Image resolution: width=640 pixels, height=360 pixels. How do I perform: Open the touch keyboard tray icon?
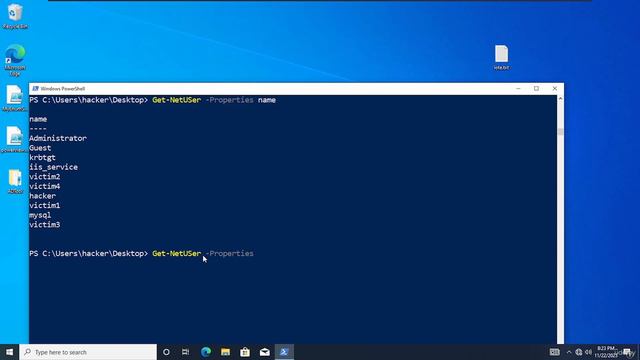[554, 352]
